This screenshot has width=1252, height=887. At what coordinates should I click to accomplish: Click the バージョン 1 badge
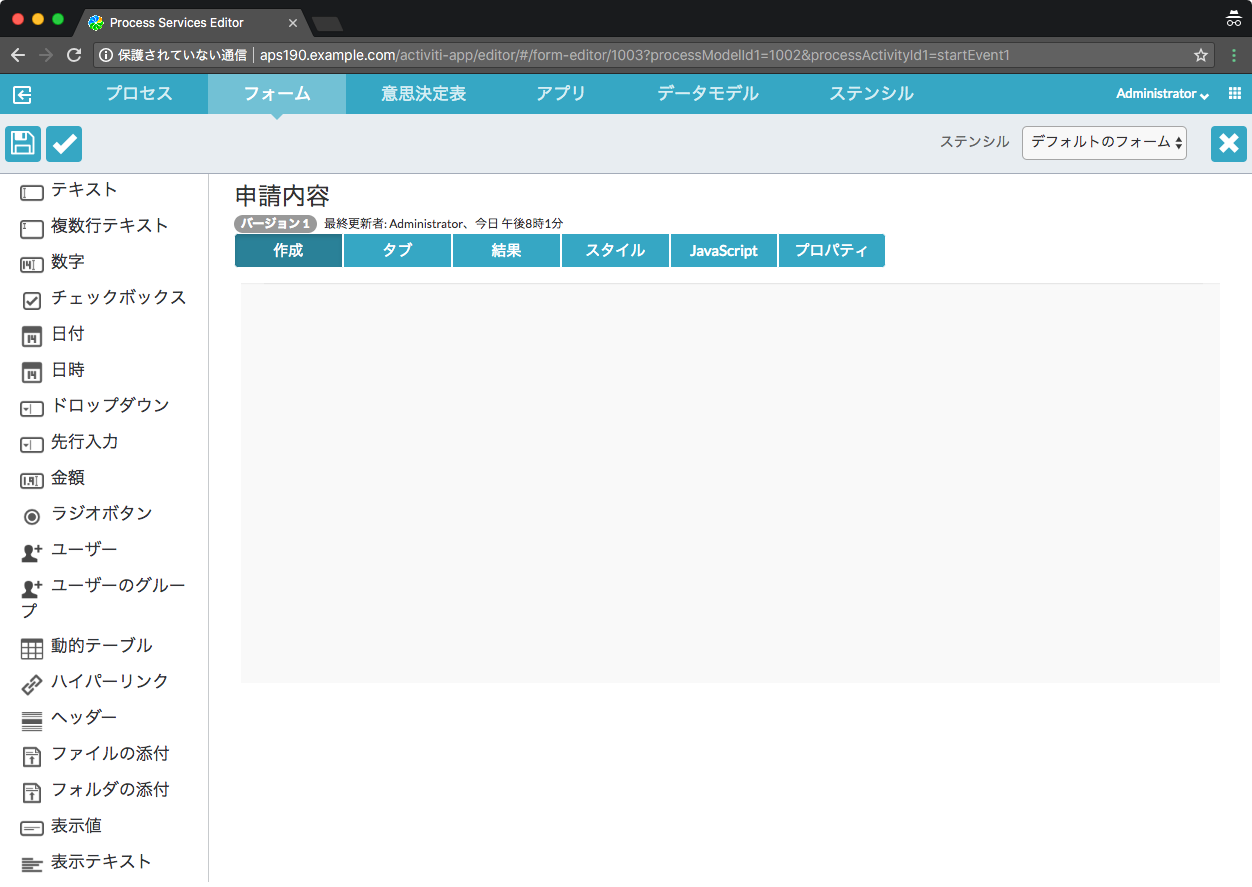(276, 224)
